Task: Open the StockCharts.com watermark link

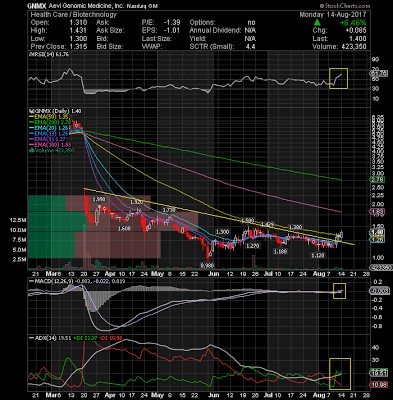Action: [x=345, y=6]
